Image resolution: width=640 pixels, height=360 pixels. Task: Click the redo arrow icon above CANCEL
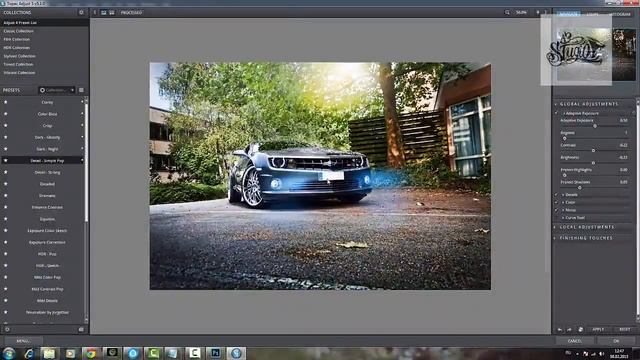[x=569, y=329]
